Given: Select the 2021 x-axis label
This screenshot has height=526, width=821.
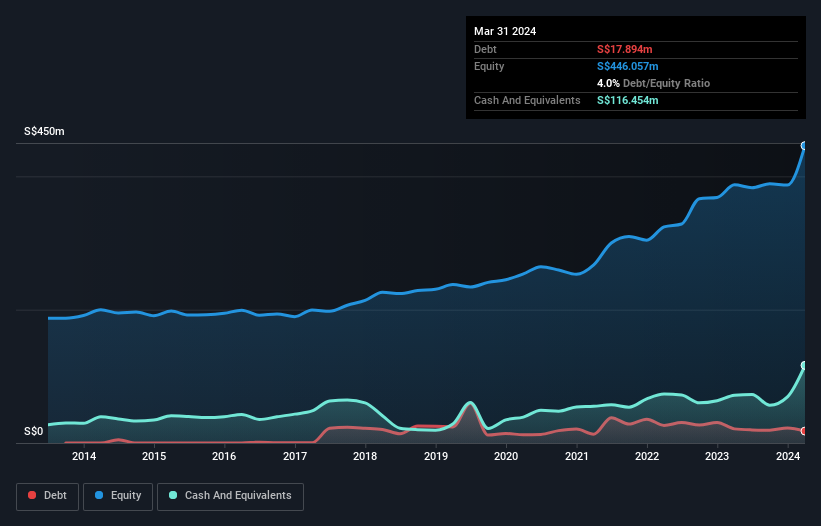Looking at the screenshot, I should 576,457.
